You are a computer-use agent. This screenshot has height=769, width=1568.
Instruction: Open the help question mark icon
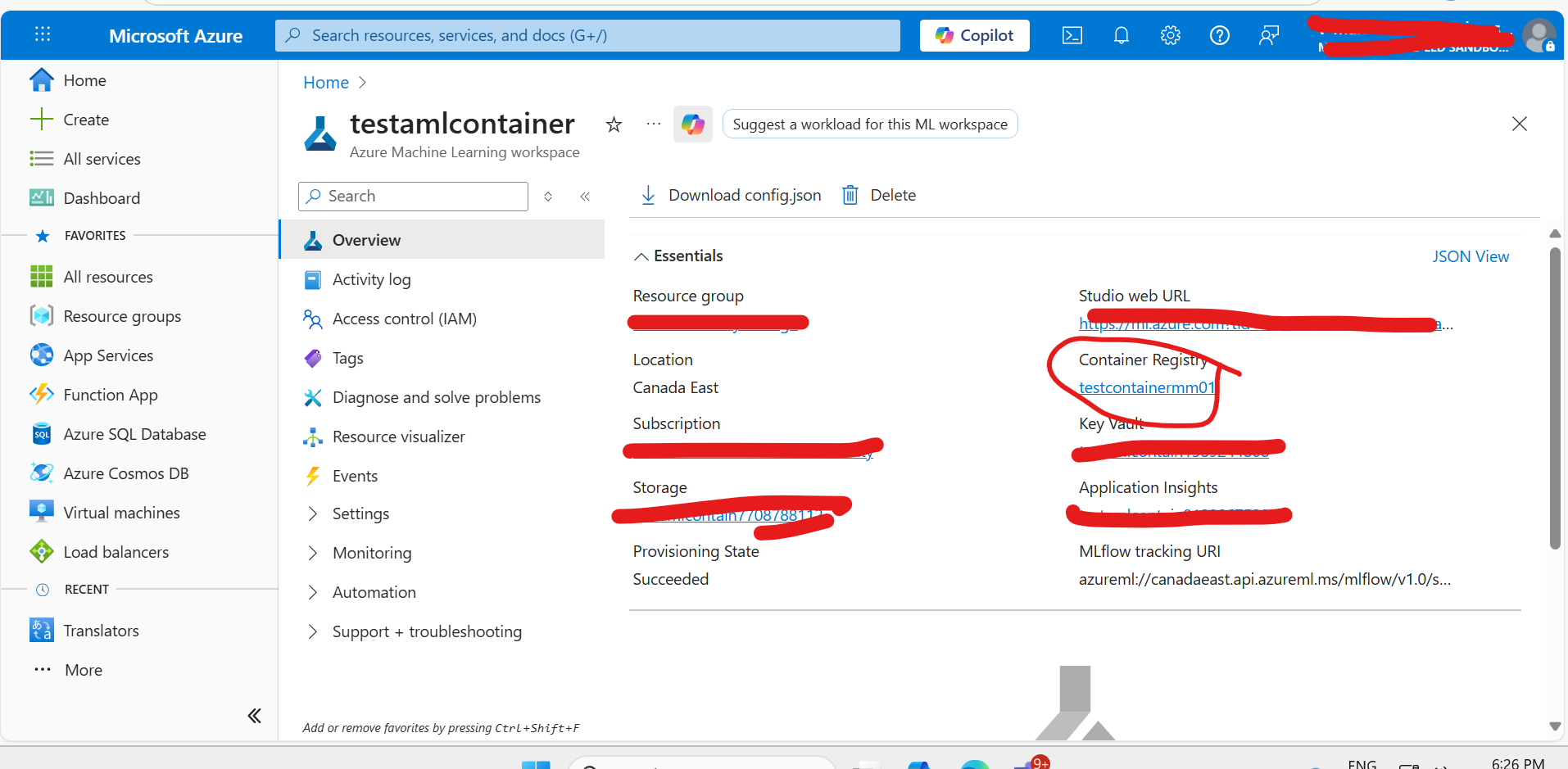point(1219,35)
